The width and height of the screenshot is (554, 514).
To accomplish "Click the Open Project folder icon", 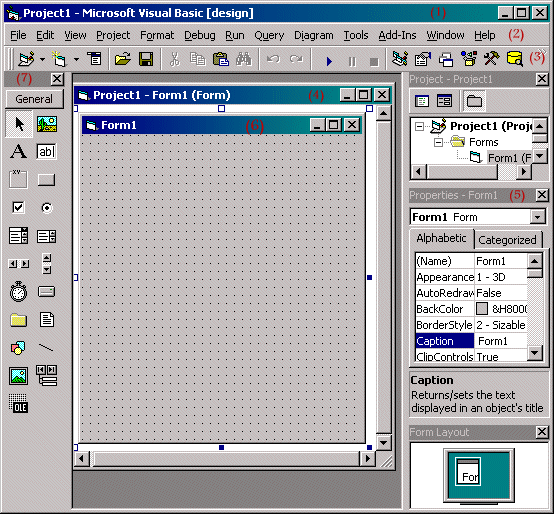I will pos(123,59).
